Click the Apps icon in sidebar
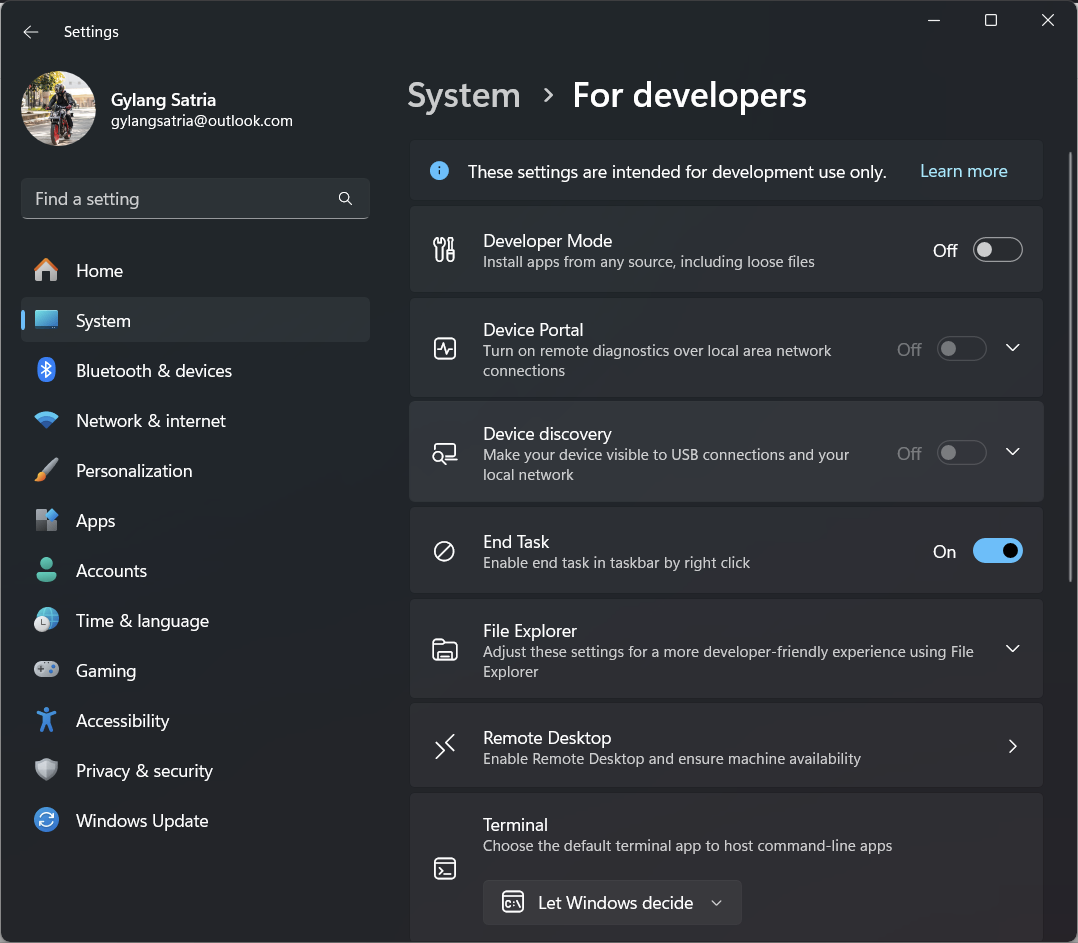 (46, 520)
